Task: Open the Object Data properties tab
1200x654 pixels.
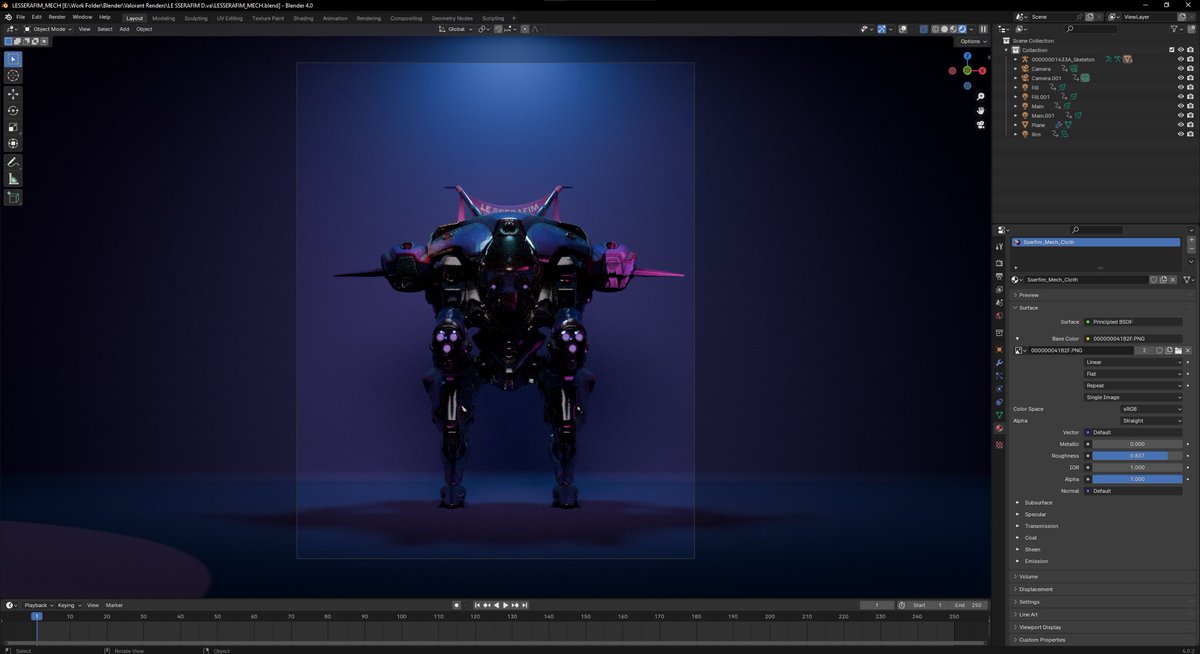Action: [999, 414]
